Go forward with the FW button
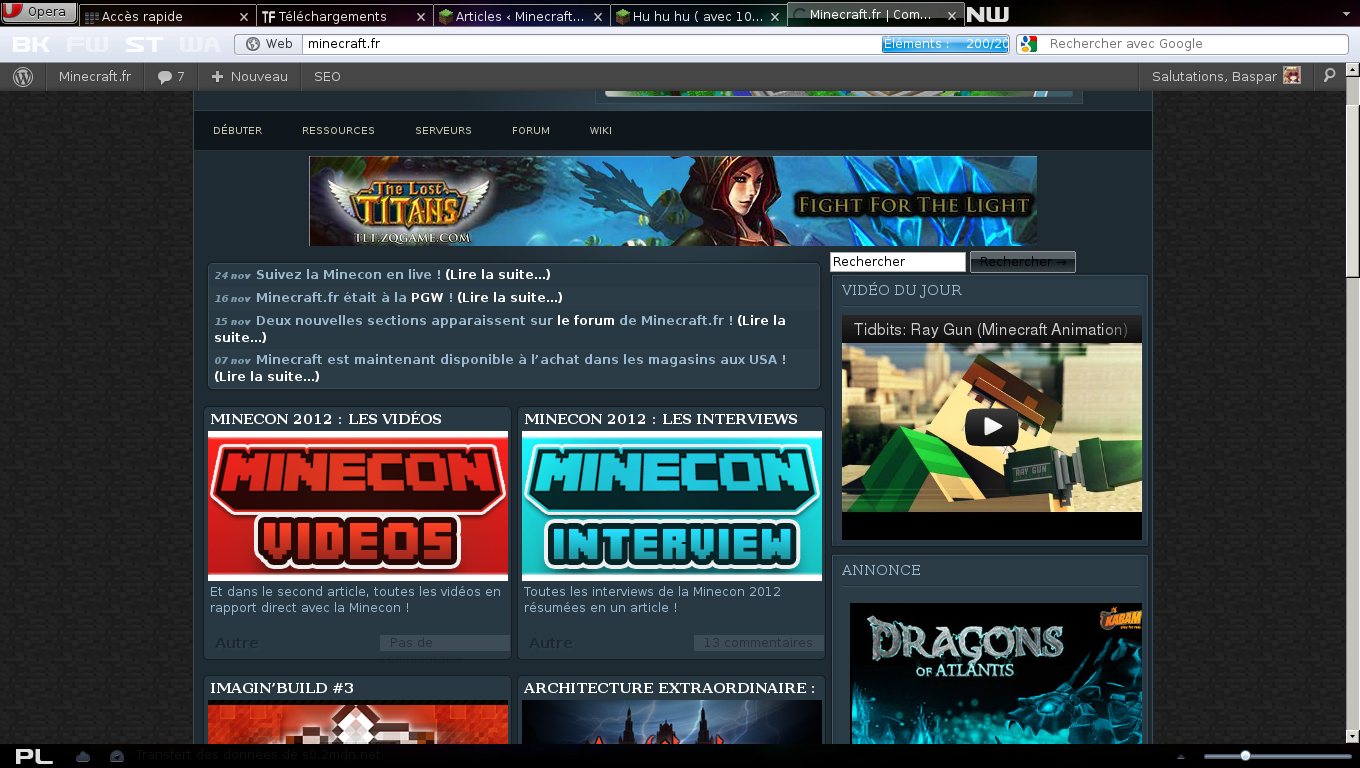Viewport: 1360px width, 768px height. [87, 44]
